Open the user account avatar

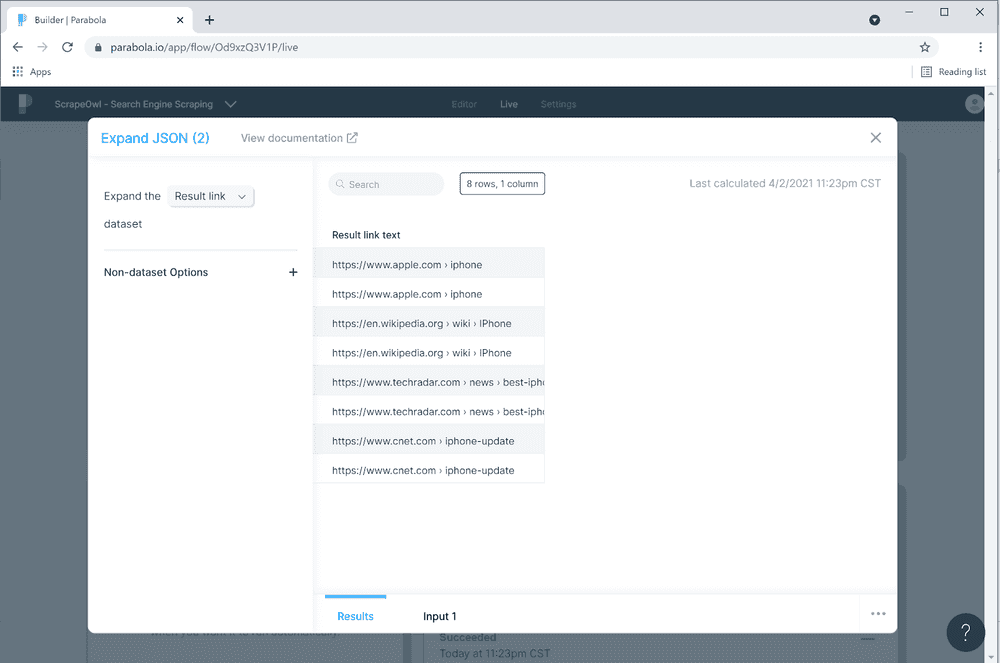974,103
